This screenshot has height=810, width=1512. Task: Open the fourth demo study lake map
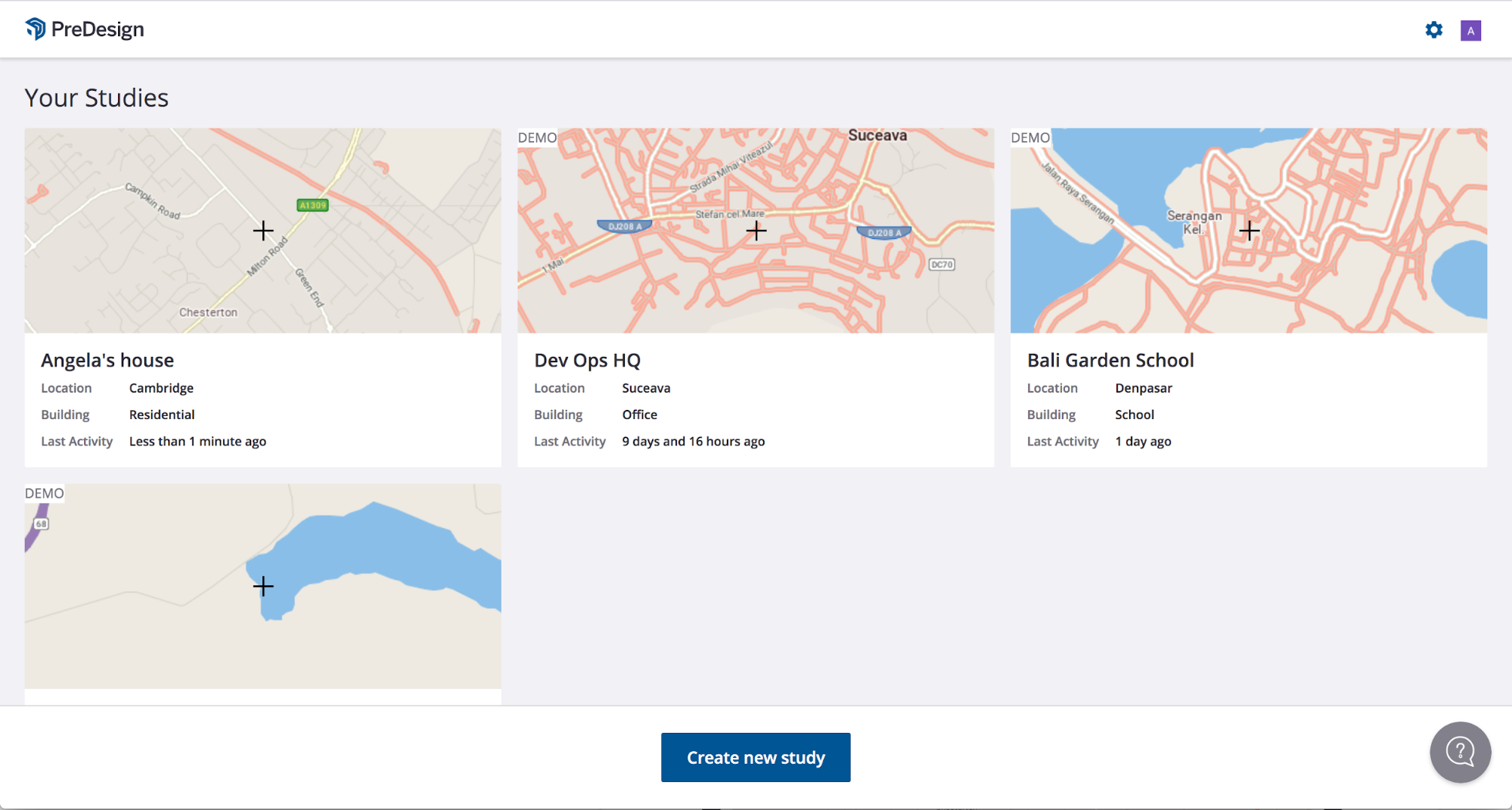pos(262,587)
